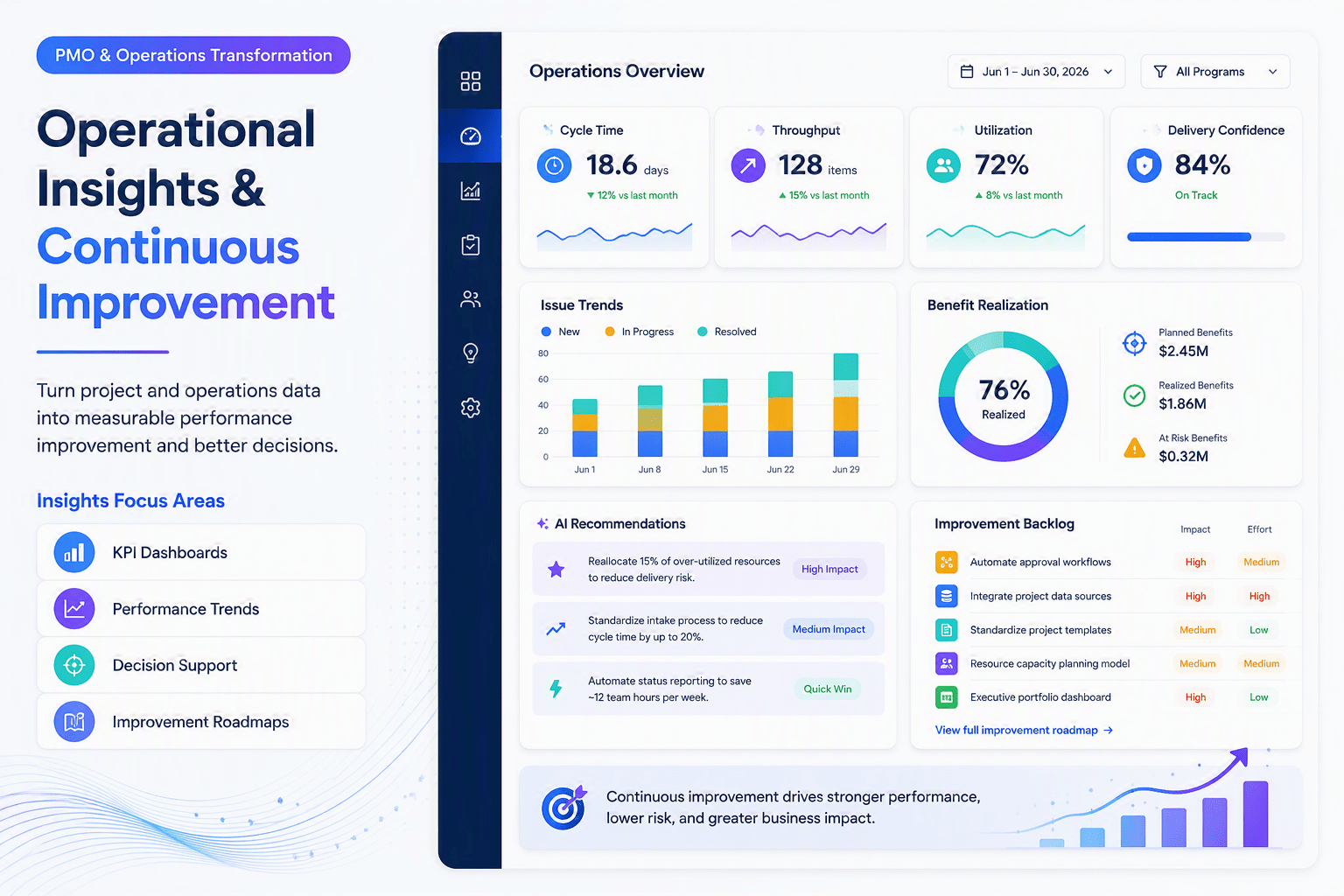
Task: Click the High Impact recommendation badge
Action: (x=829, y=569)
